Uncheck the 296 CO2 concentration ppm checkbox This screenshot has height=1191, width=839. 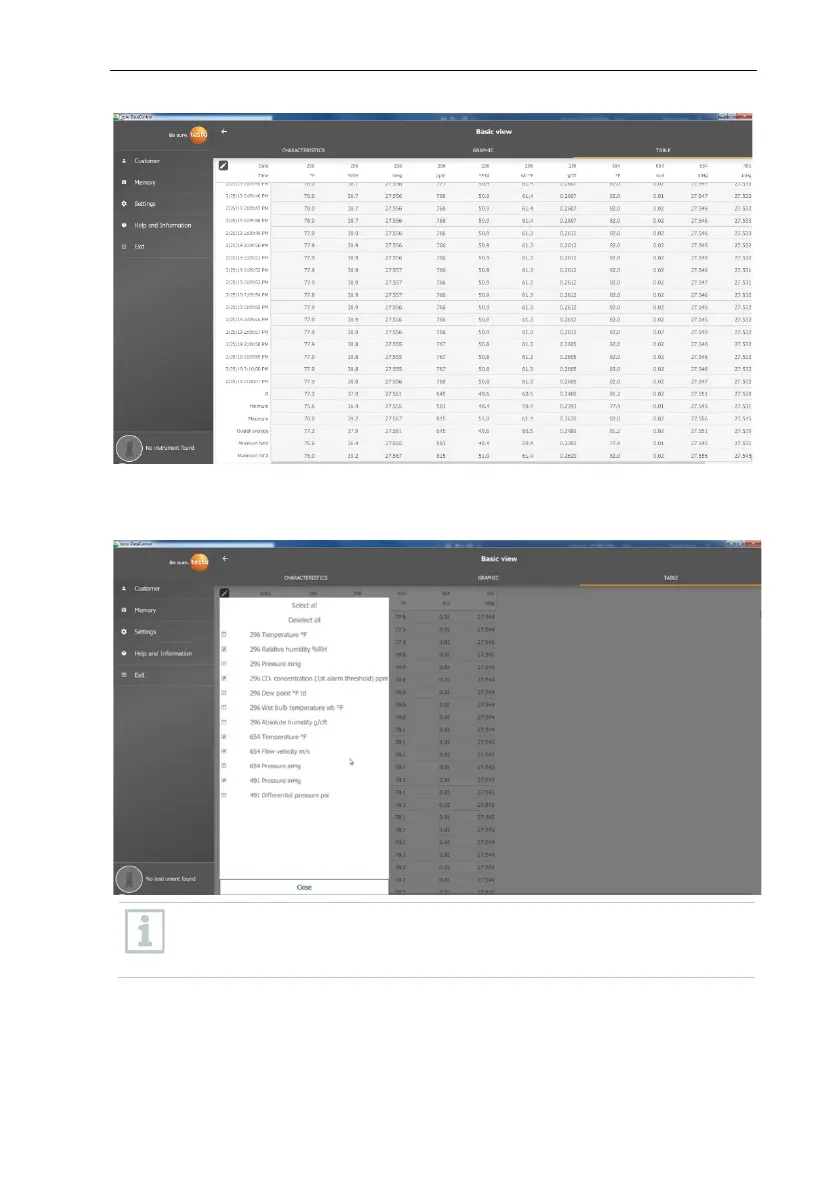[224, 678]
